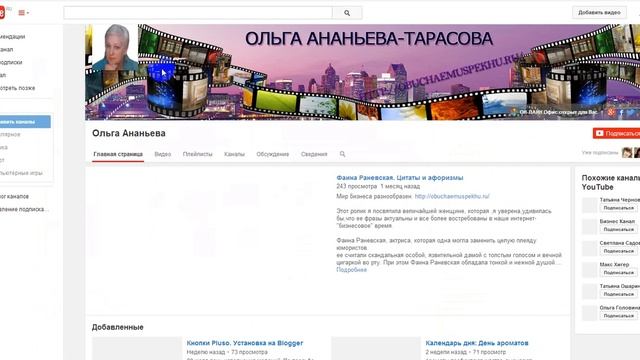The height and width of the screenshot is (360, 640).
Task: Subscribe to the Макс Хигер channel
Action: pos(619,273)
